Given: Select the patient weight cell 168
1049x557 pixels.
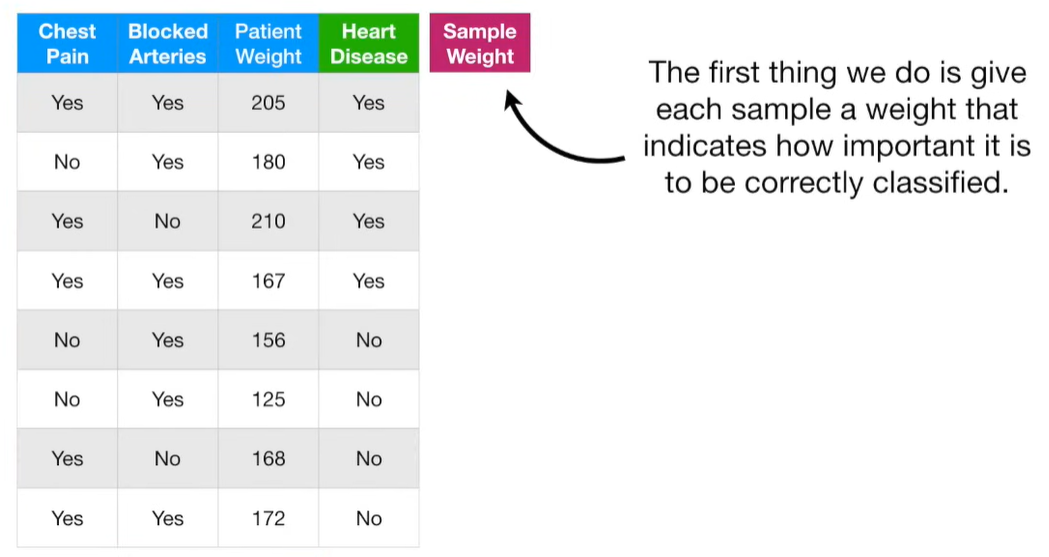Looking at the screenshot, I should pos(268,459).
